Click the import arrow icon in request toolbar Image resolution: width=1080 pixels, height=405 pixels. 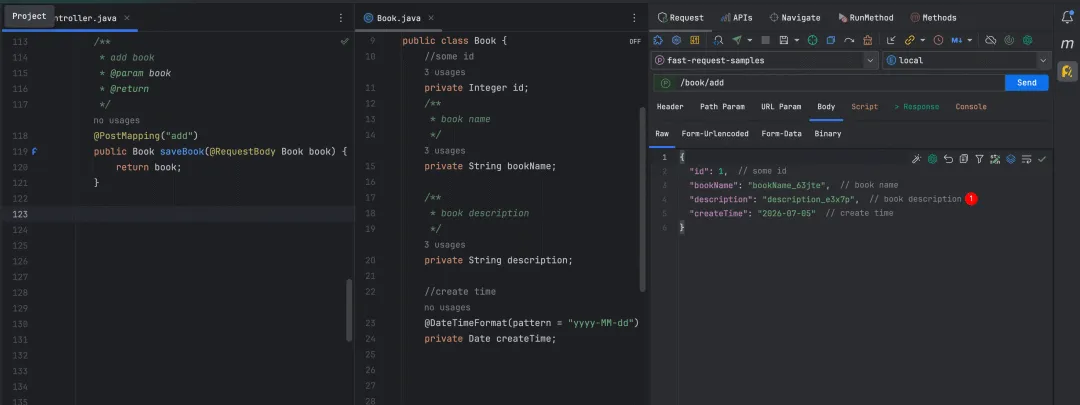(x=891, y=40)
